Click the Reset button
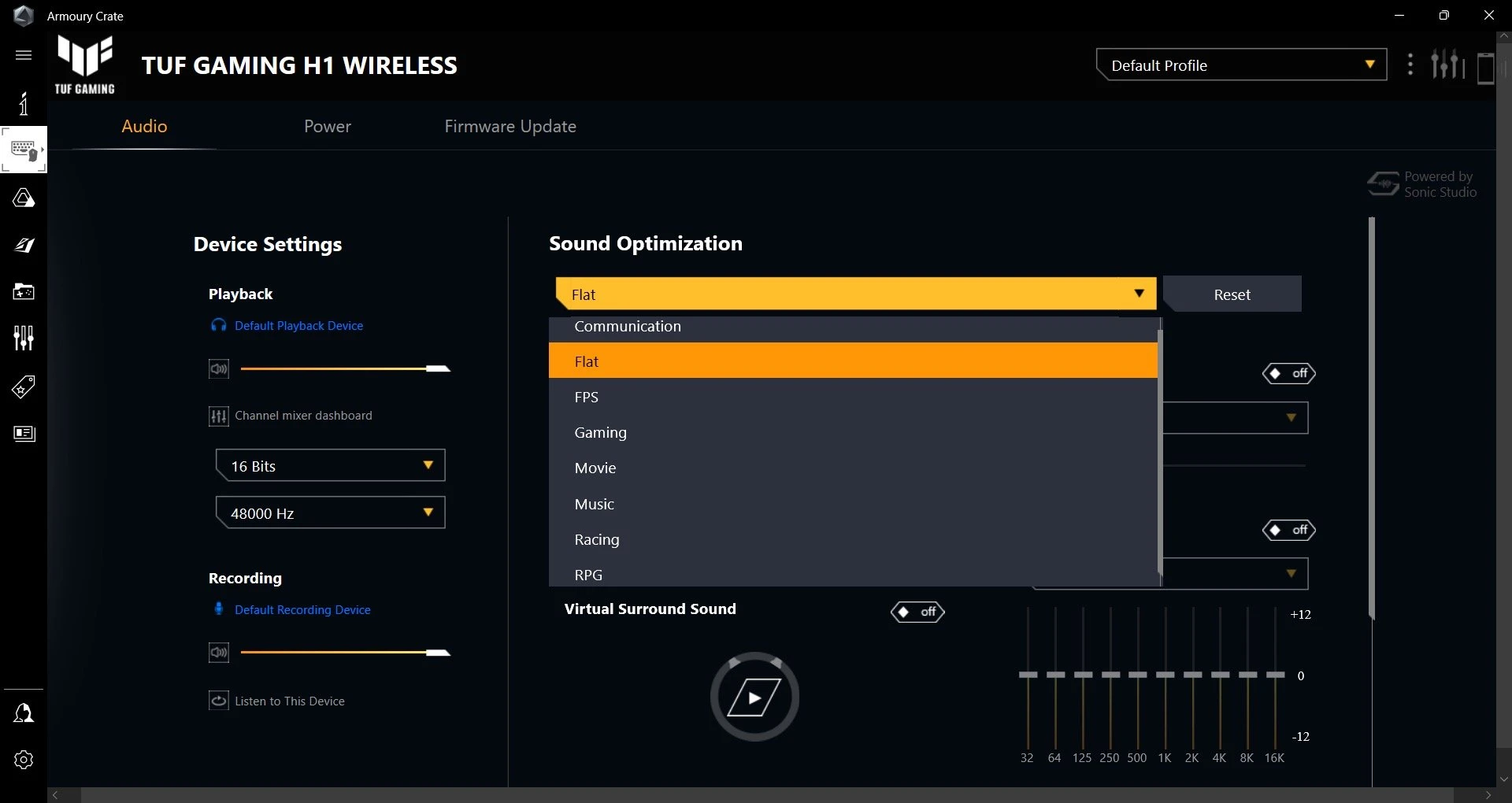 point(1232,294)
